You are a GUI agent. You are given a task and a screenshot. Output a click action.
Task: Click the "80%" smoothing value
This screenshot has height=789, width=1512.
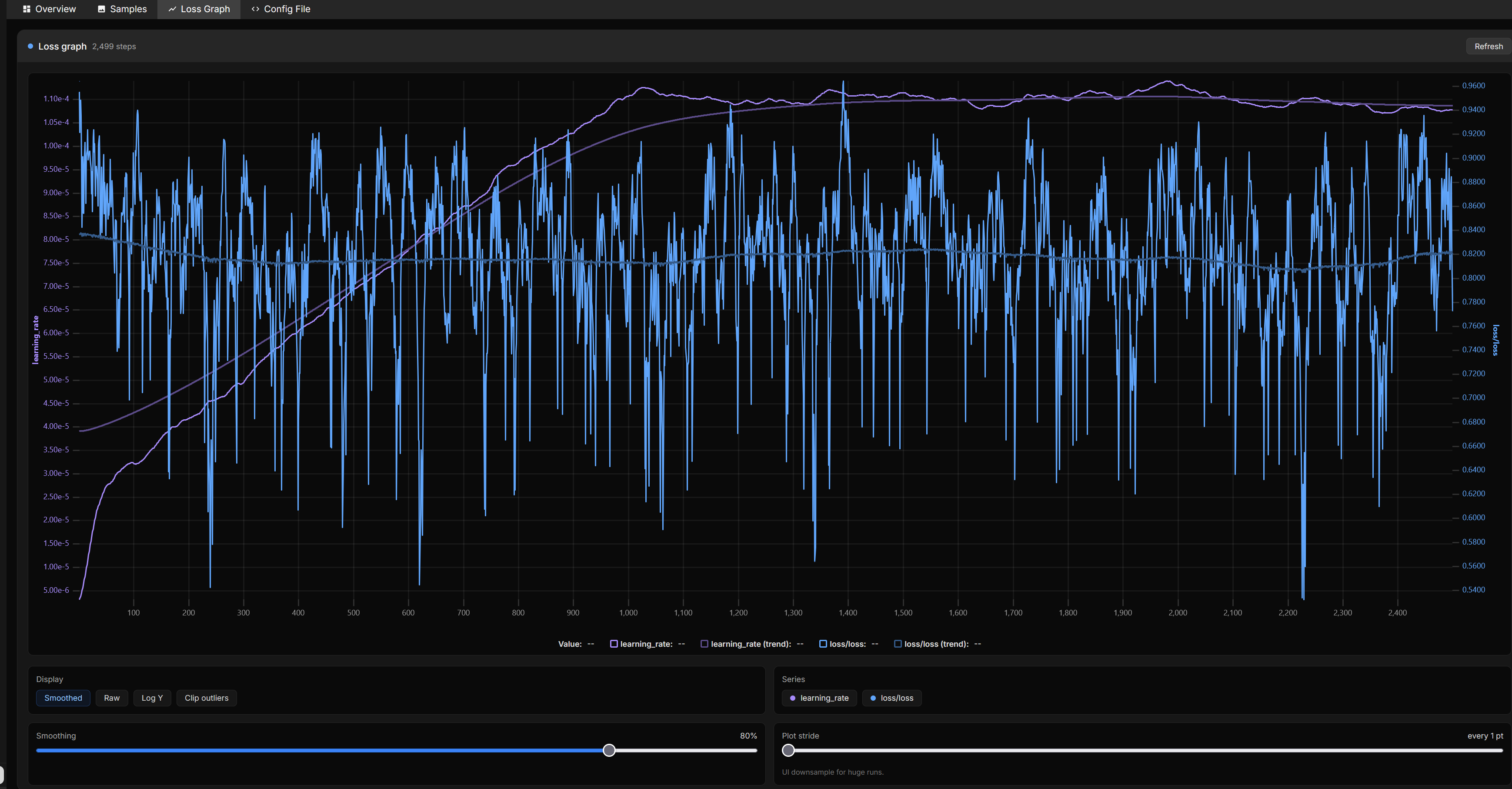click(748, 736)
